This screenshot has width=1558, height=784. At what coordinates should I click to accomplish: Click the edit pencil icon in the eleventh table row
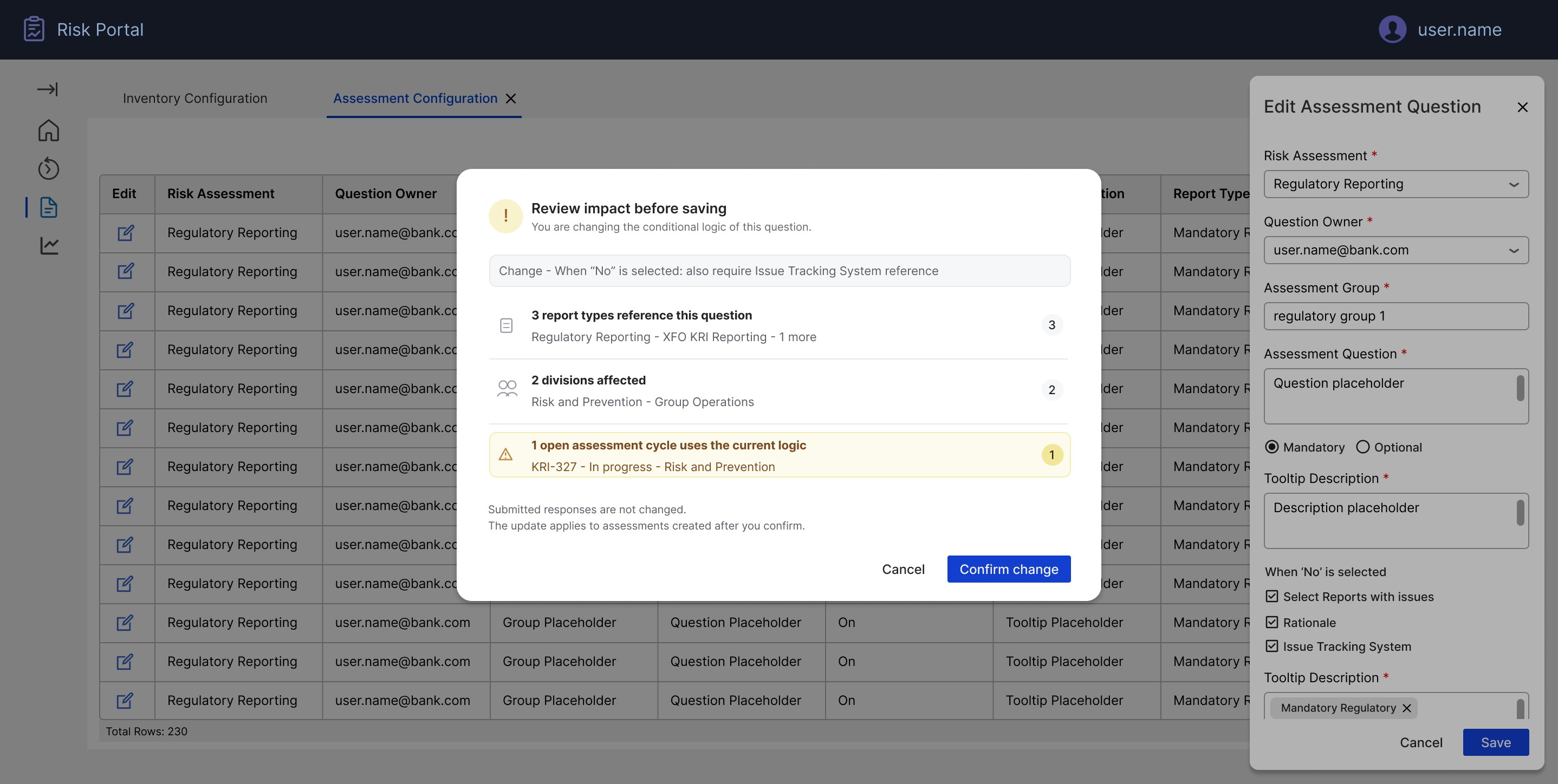125,623
